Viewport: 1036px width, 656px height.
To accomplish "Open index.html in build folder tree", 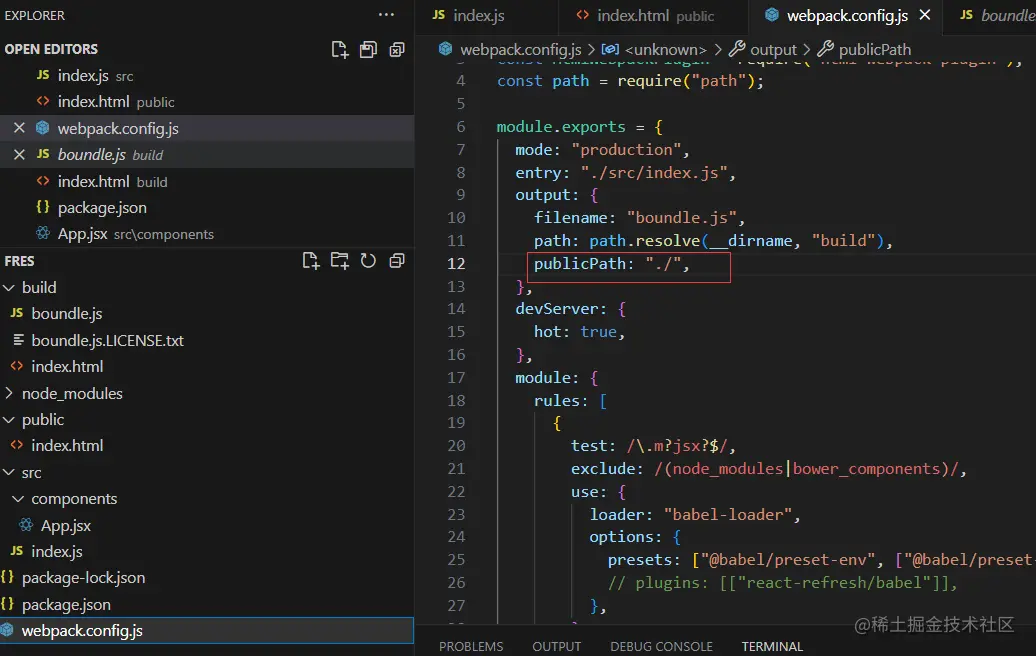I will point(207,367).
